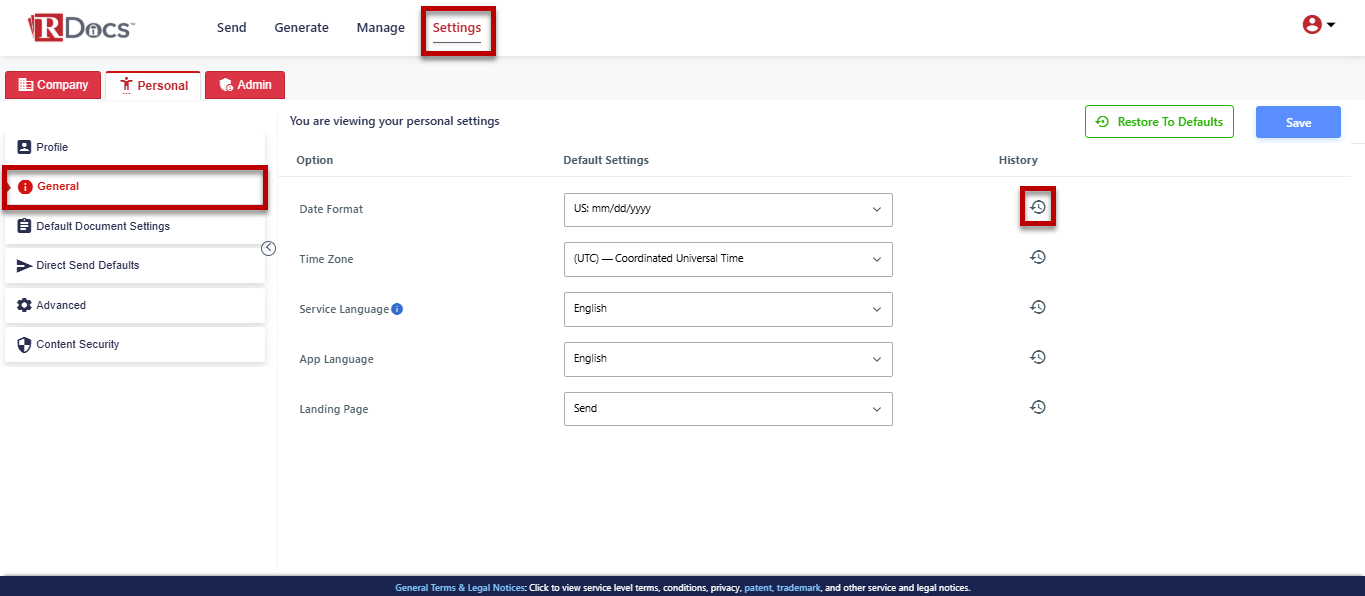Open history for Date Format setting
1365x596 pixels.
[1038, 207]
